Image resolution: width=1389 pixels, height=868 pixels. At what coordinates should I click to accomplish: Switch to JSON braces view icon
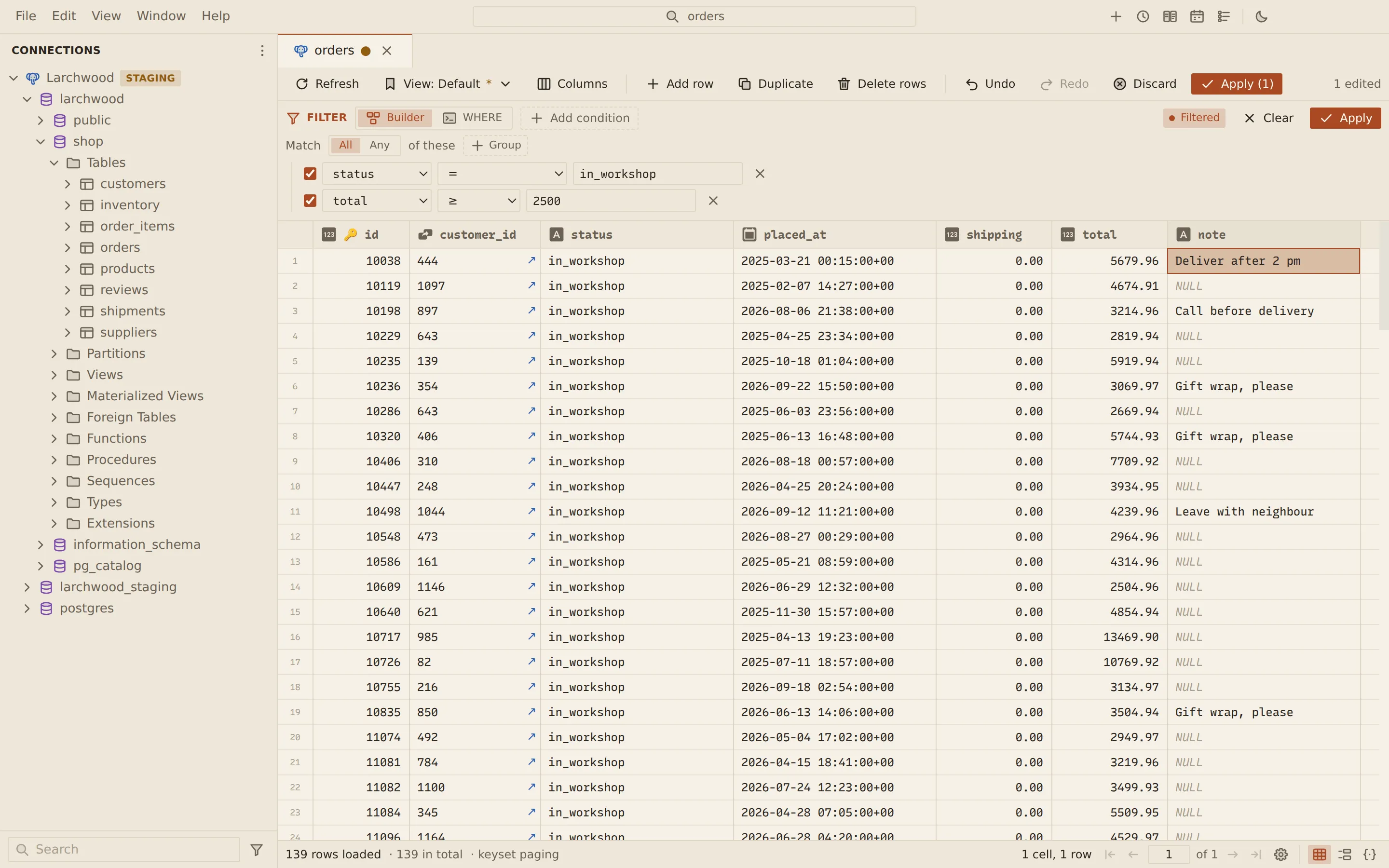coord(1370,854)
